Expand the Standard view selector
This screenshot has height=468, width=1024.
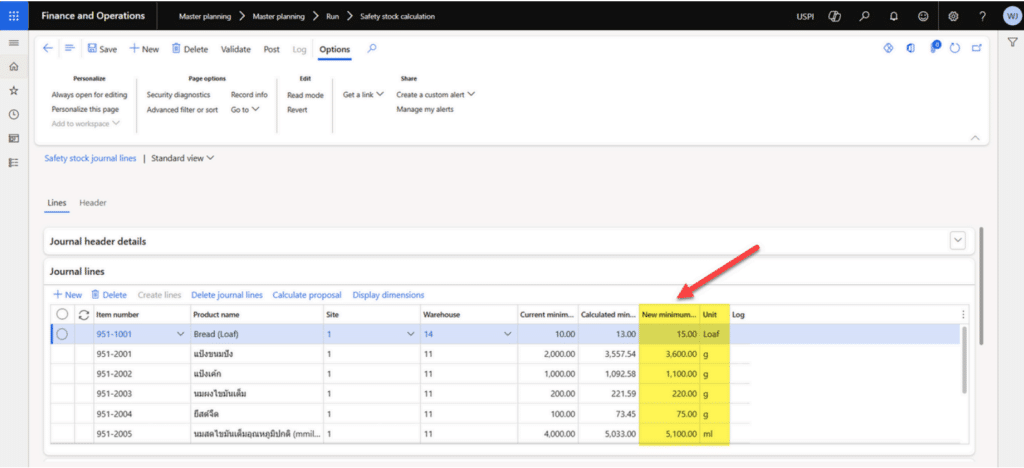182,158
